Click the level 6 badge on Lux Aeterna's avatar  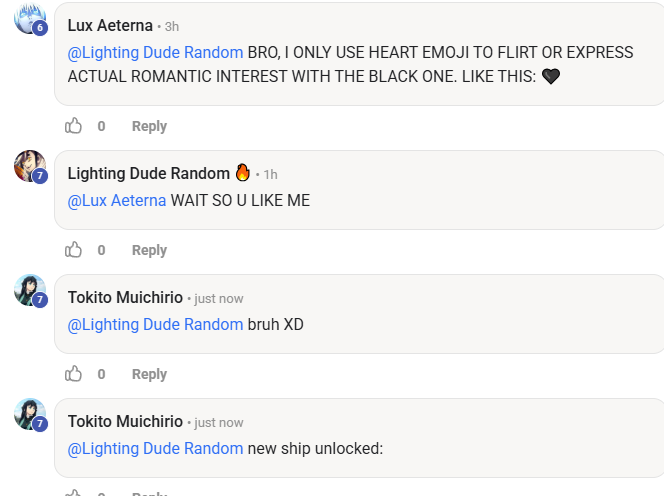40,28
